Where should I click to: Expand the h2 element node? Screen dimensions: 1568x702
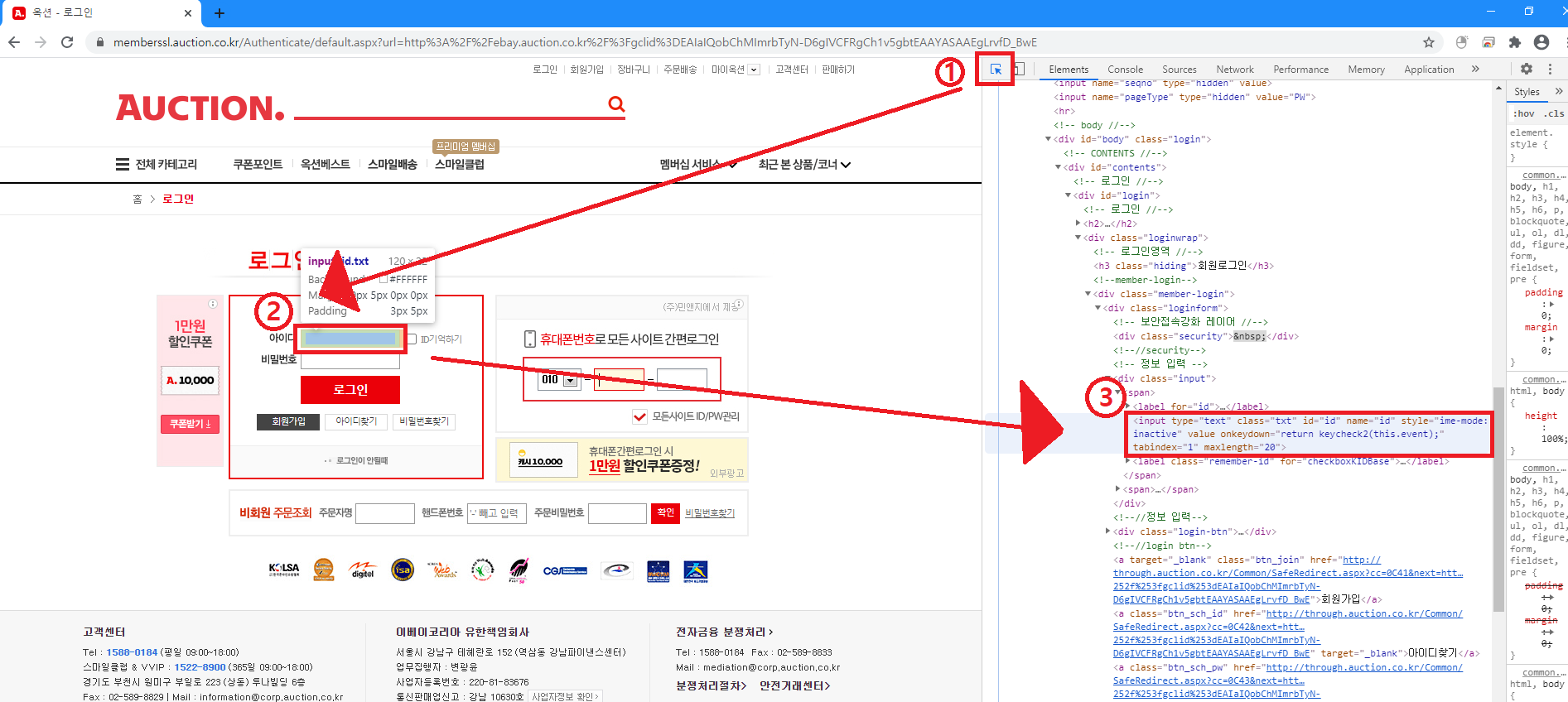[x=1078, y=224]
